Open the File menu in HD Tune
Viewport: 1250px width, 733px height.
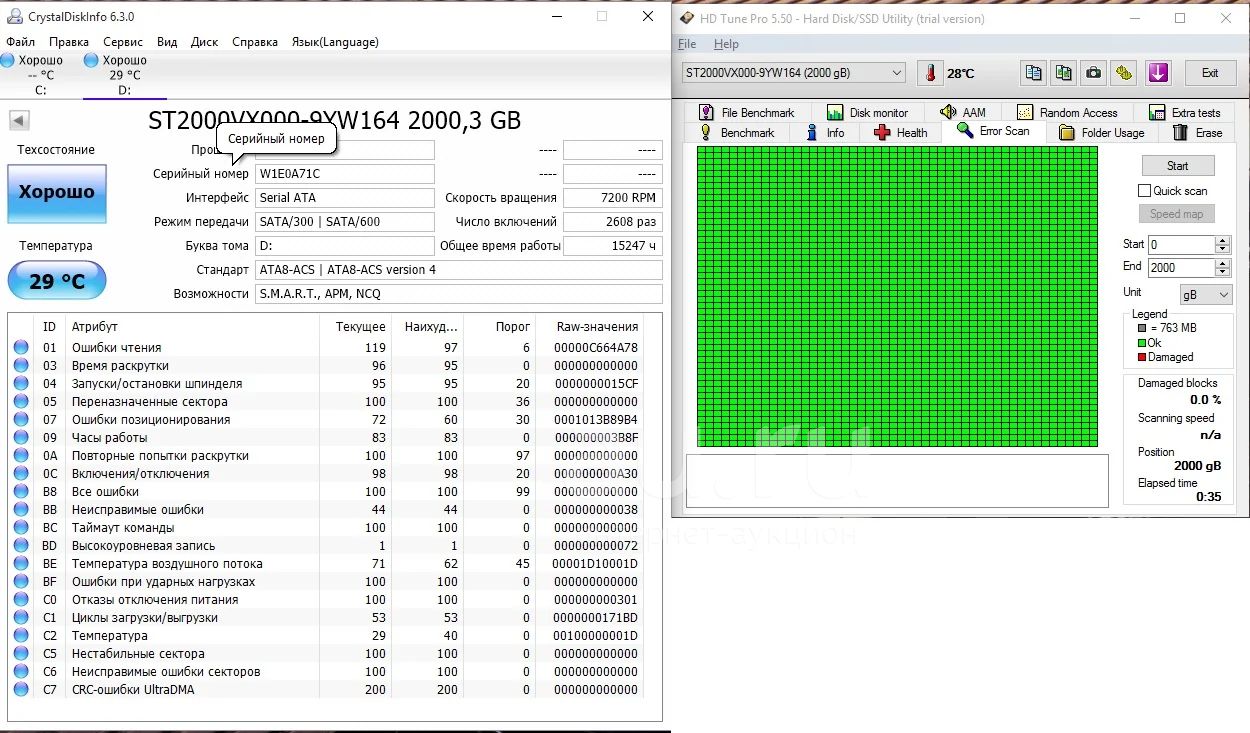coord(687,44)
